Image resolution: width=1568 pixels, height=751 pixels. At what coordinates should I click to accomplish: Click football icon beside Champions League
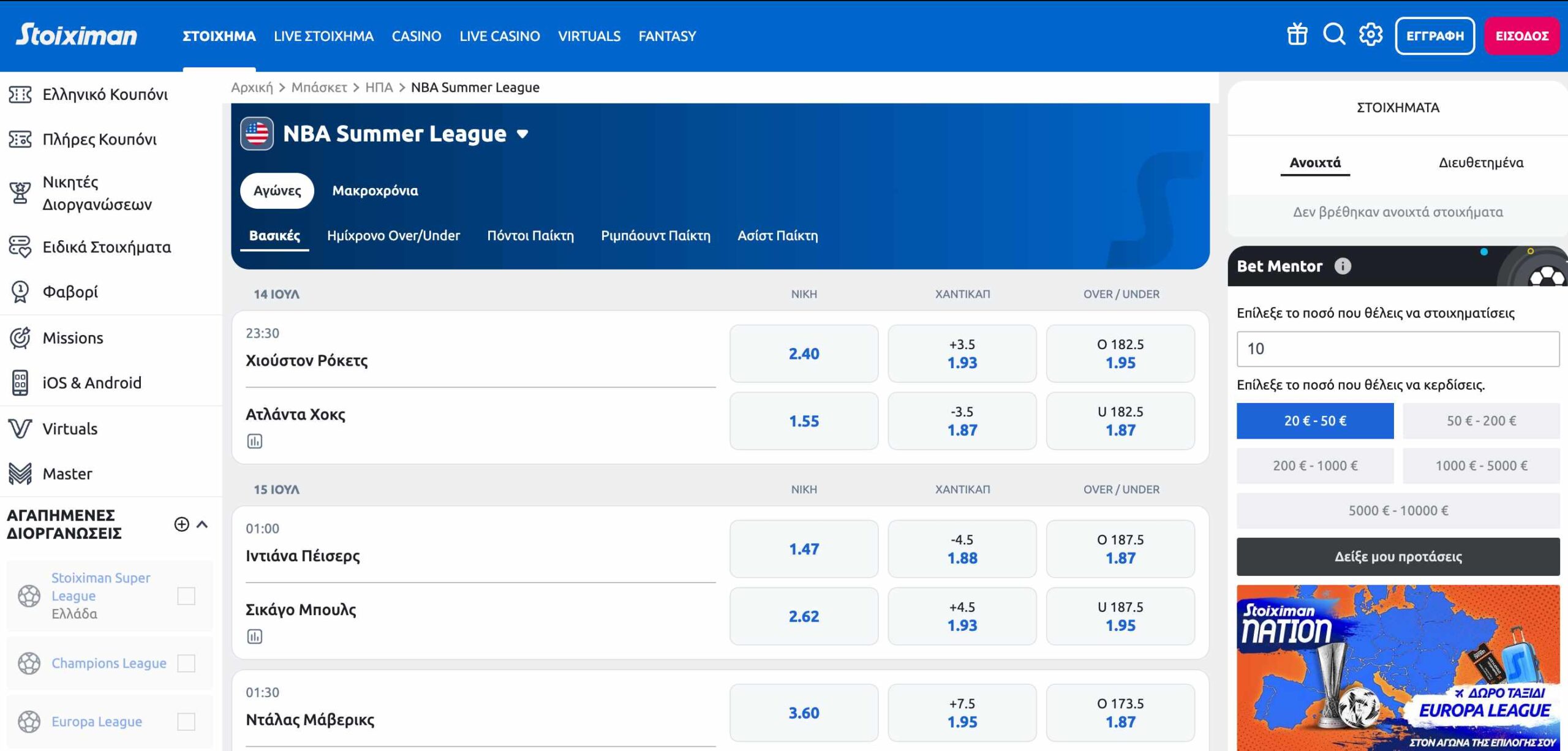click(29, 663)
